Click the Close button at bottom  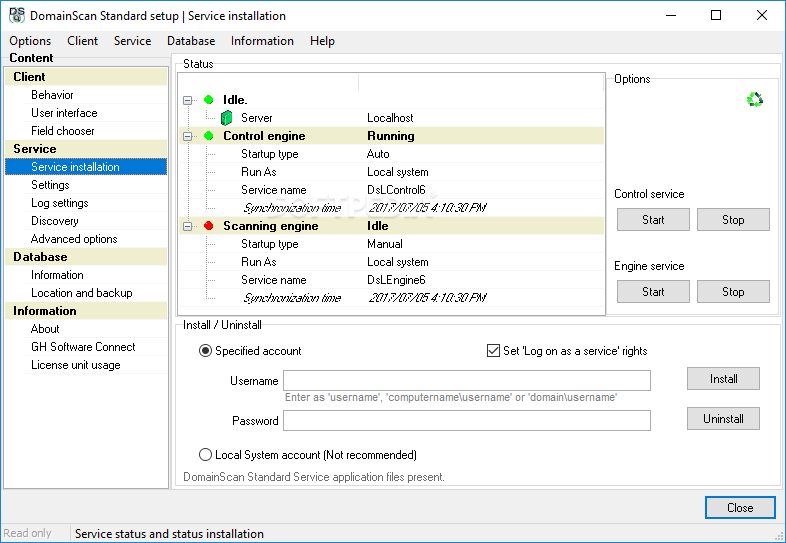740,508
